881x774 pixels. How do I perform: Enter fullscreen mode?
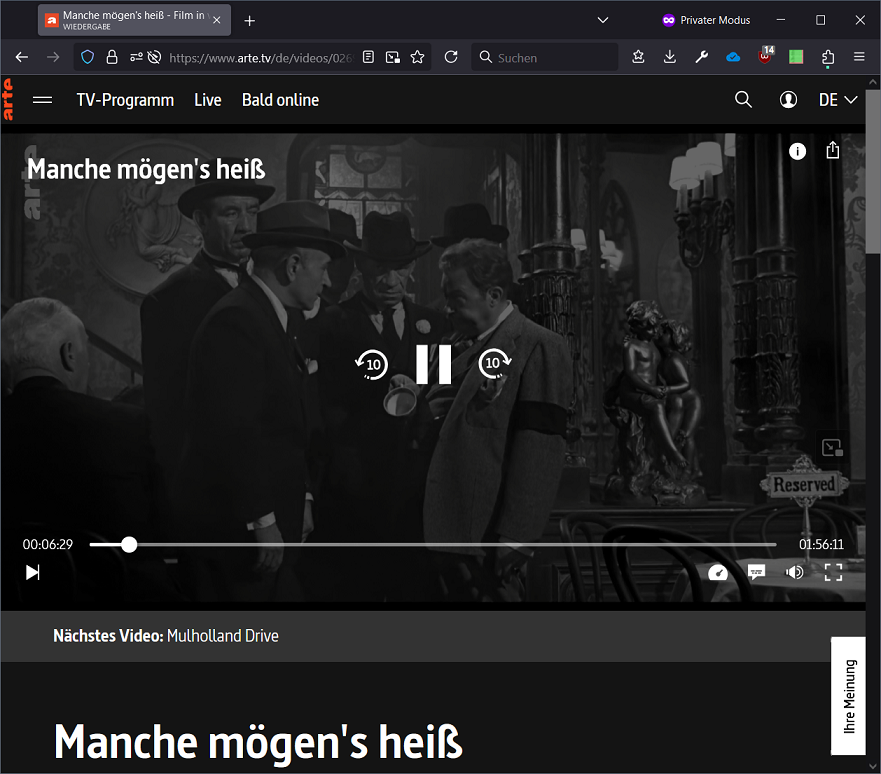[833, 572]
